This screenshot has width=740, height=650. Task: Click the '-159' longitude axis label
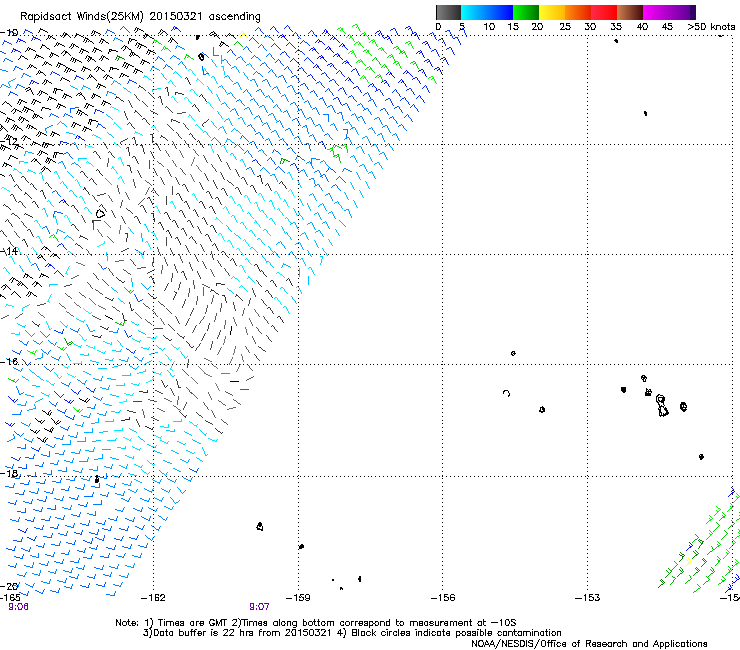(298, 598)
